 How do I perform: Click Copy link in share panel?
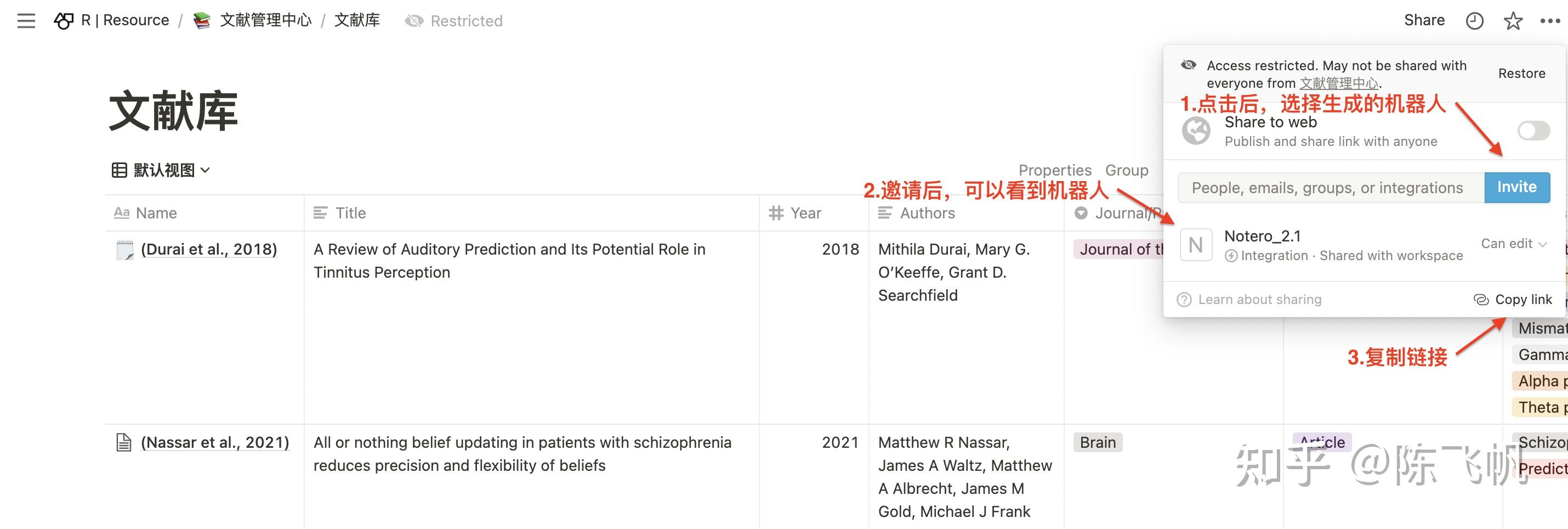(x=1513, y=300)
